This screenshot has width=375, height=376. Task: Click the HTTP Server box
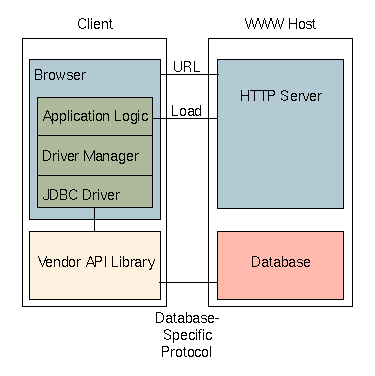click(x=280, y=134)
